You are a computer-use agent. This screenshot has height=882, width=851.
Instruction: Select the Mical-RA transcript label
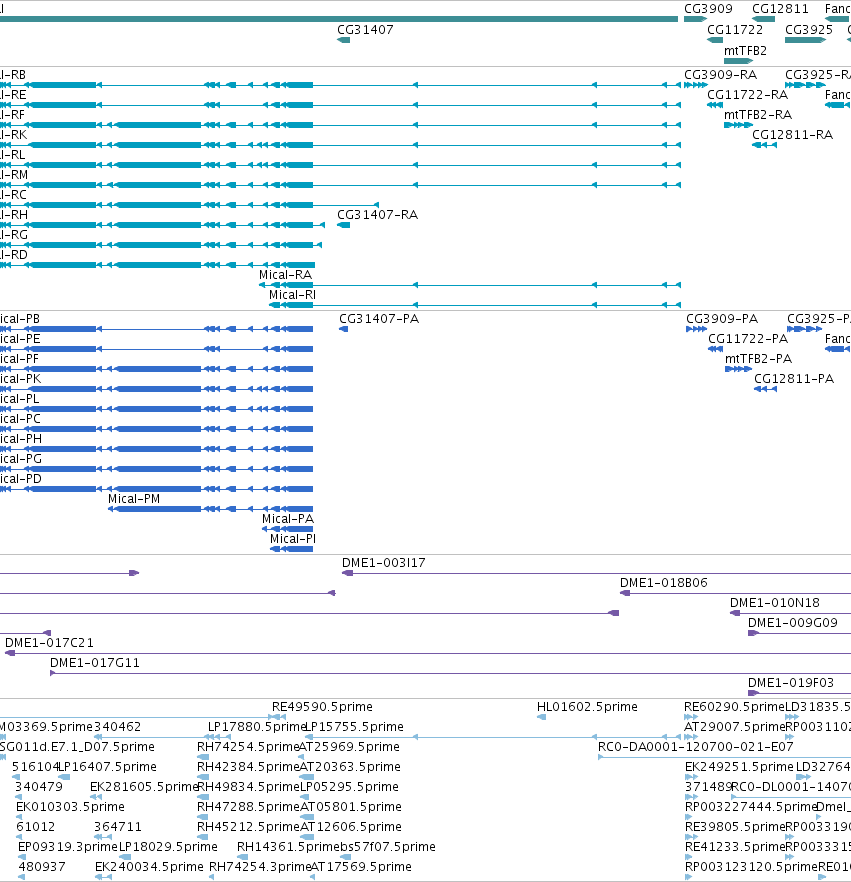[285, 274]
